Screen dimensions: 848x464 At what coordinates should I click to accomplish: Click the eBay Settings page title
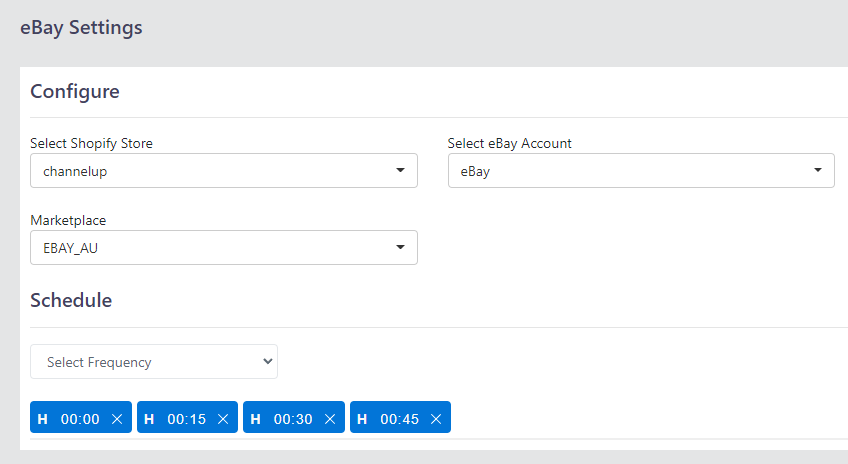[x=81, y=28]
